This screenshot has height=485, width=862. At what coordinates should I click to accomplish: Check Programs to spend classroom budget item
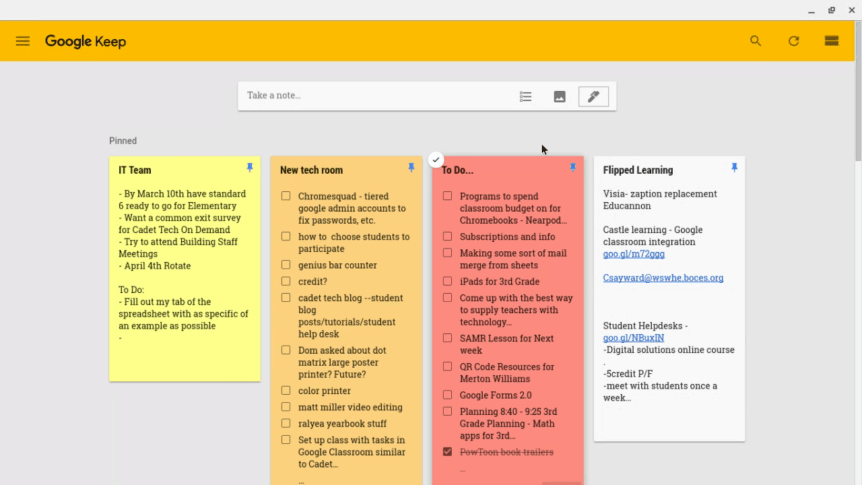(x=447, y=196)
